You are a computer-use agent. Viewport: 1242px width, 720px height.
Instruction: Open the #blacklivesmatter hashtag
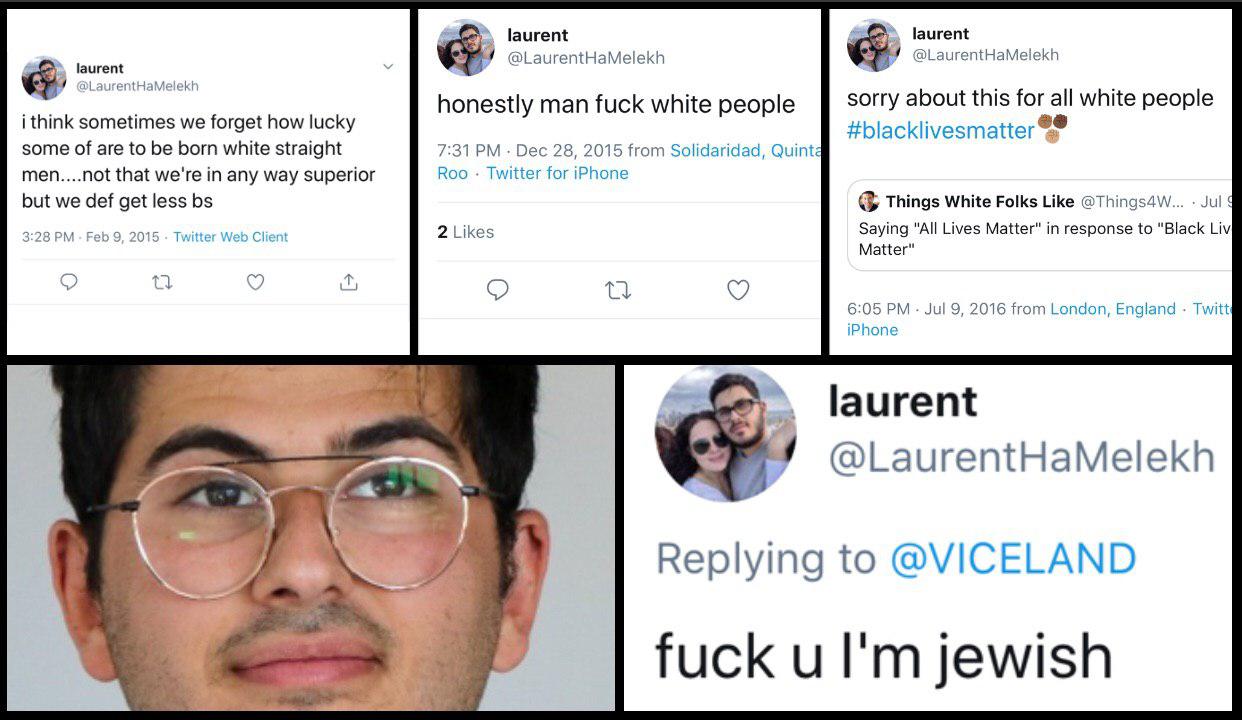point(940,130)
